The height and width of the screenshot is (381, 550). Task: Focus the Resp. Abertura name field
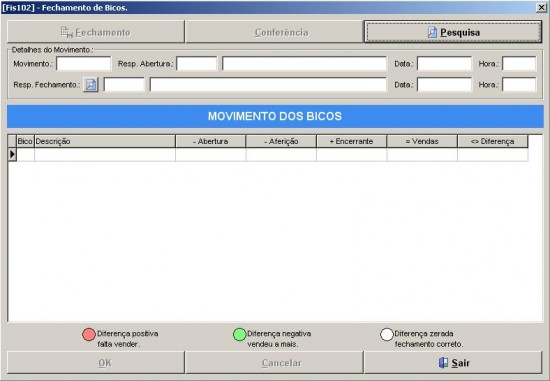point(304,64)
